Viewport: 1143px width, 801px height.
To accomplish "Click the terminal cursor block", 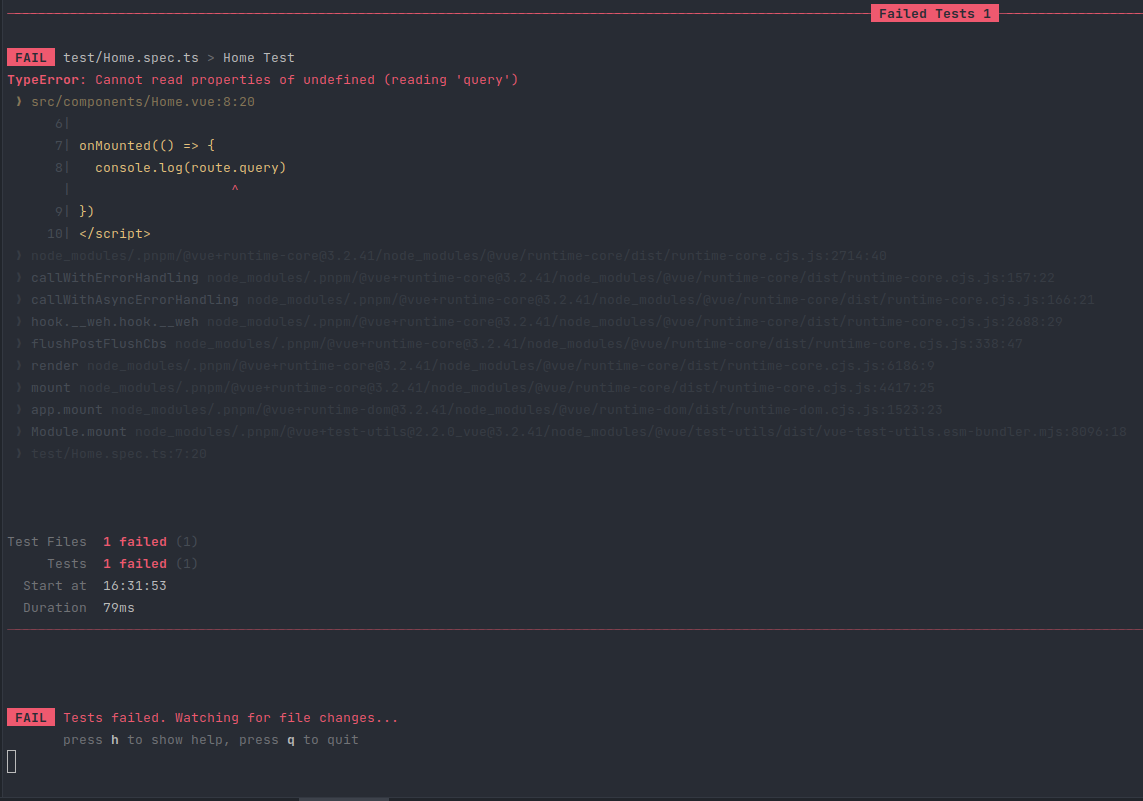I will [x=12, y=761].
